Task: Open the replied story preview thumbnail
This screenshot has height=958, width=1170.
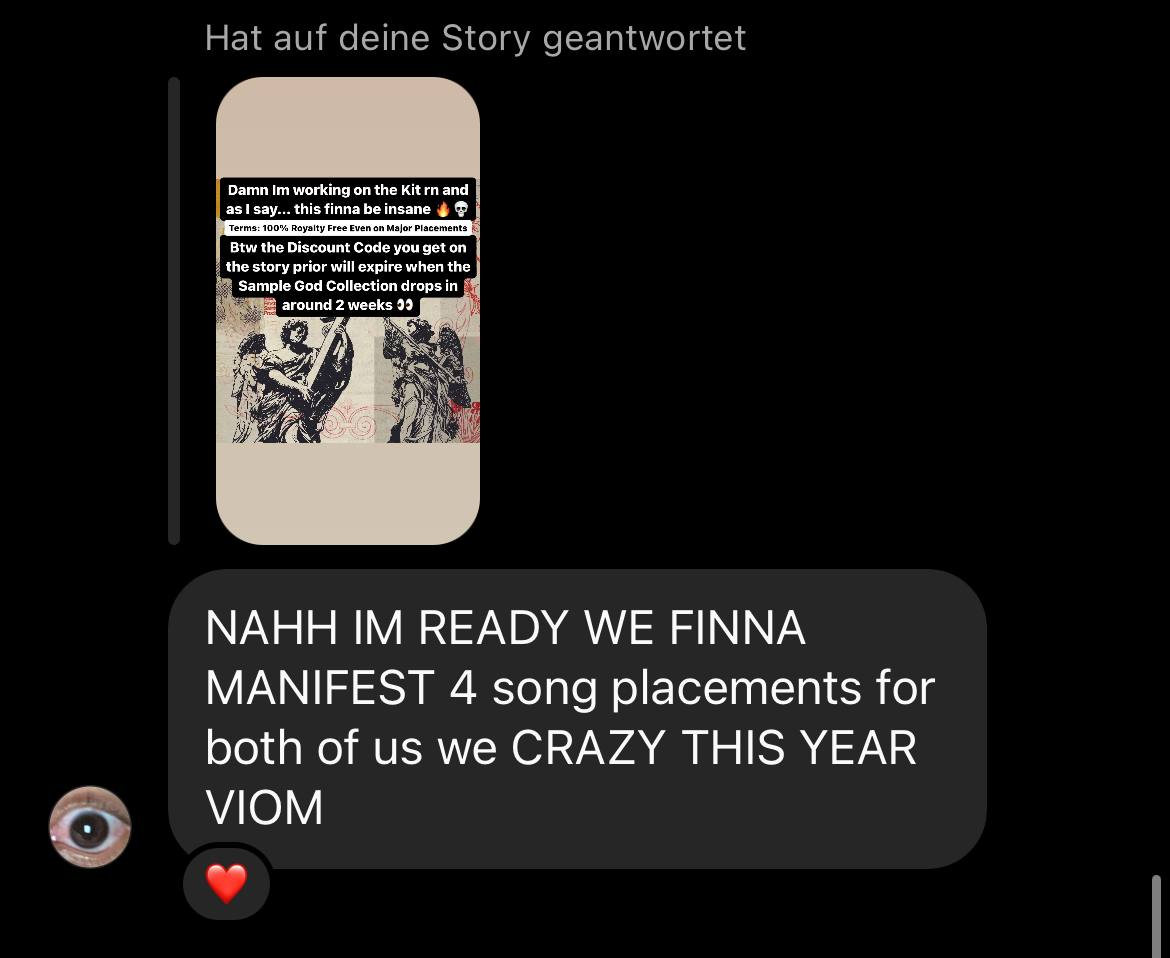Action: [x=348, y=310]
